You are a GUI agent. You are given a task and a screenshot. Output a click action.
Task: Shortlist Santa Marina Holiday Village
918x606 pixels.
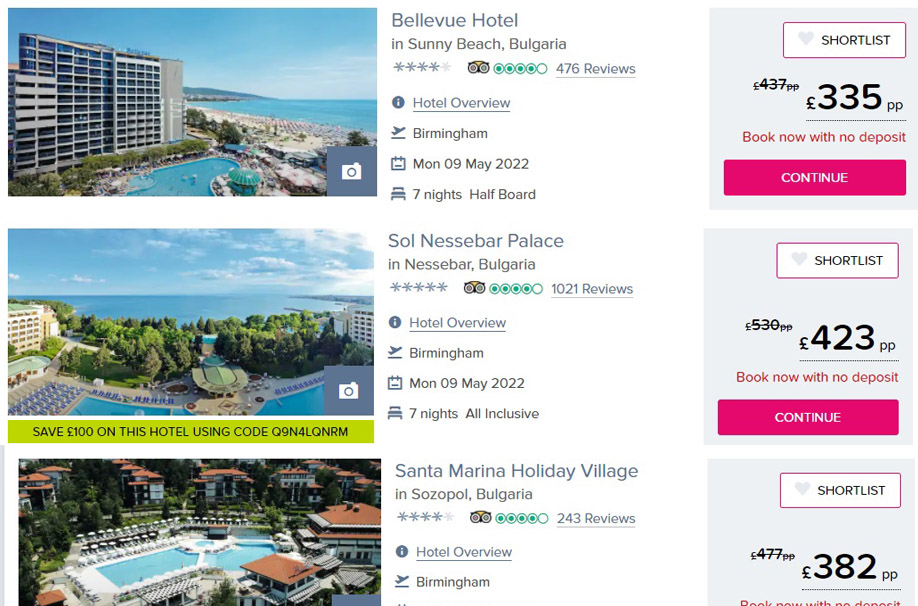coord(840,490)
